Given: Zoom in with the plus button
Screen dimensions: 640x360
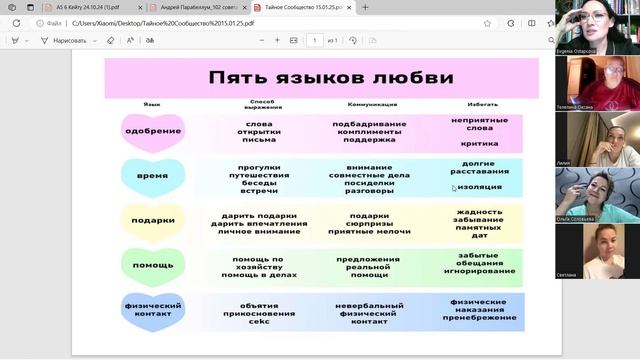Looking at the screenshot, I should click(x=277, y=40).
